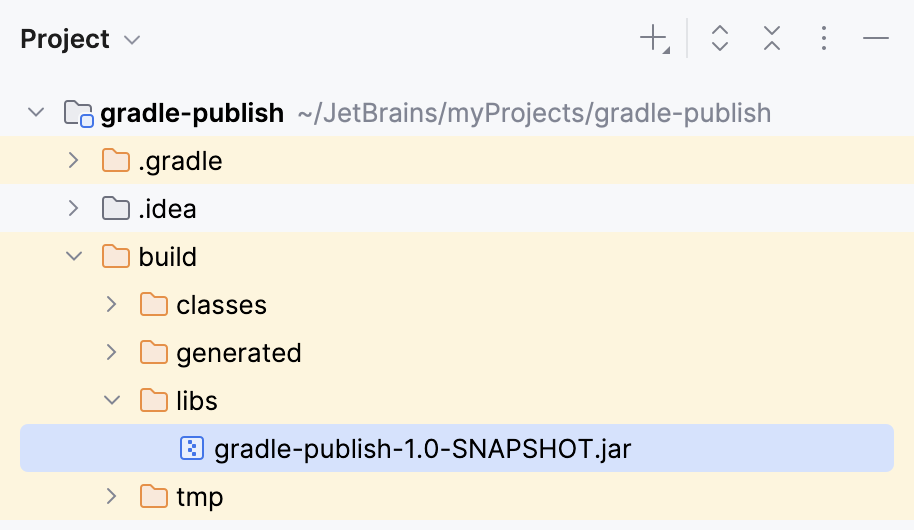Select gradle-publish-1.0-SNAPSHOT.jar file
The image size is (914, 530).
tap(422, 449)
